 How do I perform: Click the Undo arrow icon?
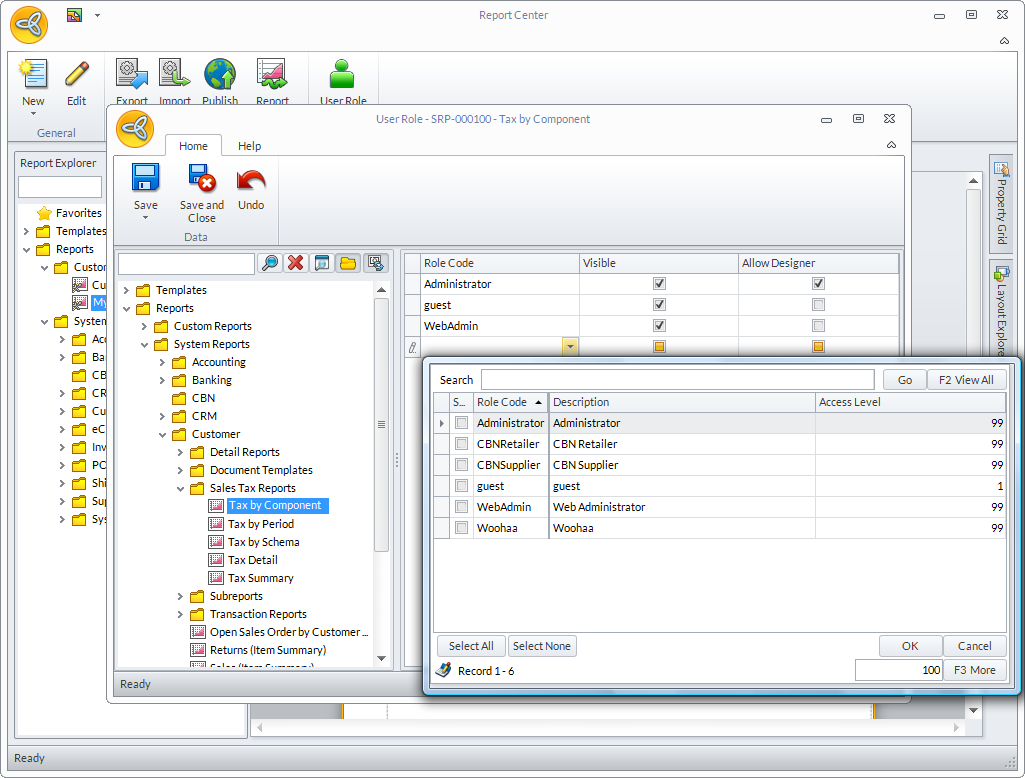tap(251, 181)
